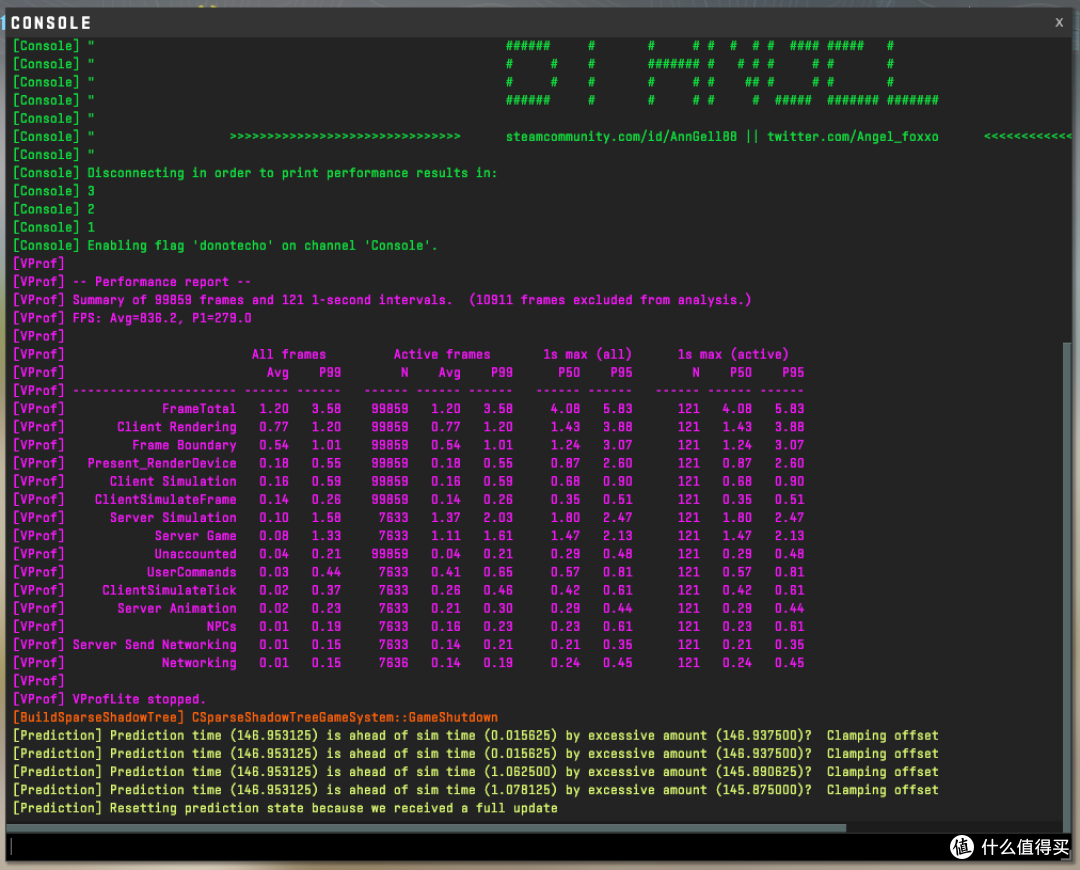Click Prediction line with sim time 1.078125
The width and height of the screenshot is (1080, 870).
point(476,790)
